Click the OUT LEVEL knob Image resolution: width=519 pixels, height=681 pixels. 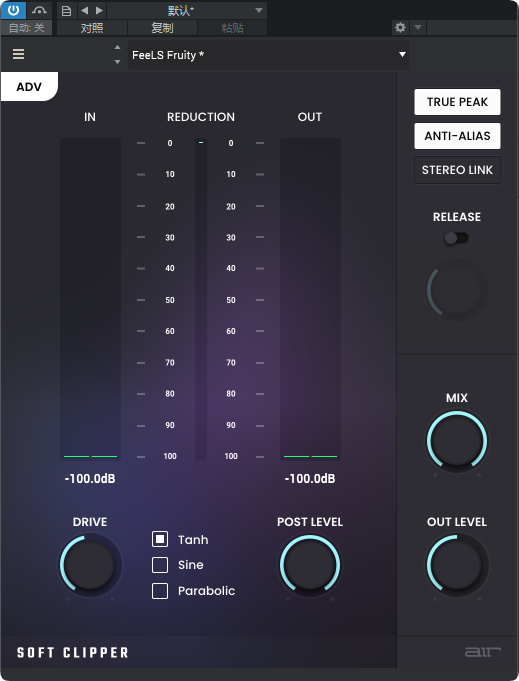pyautogui.click(x=457, y=565)
